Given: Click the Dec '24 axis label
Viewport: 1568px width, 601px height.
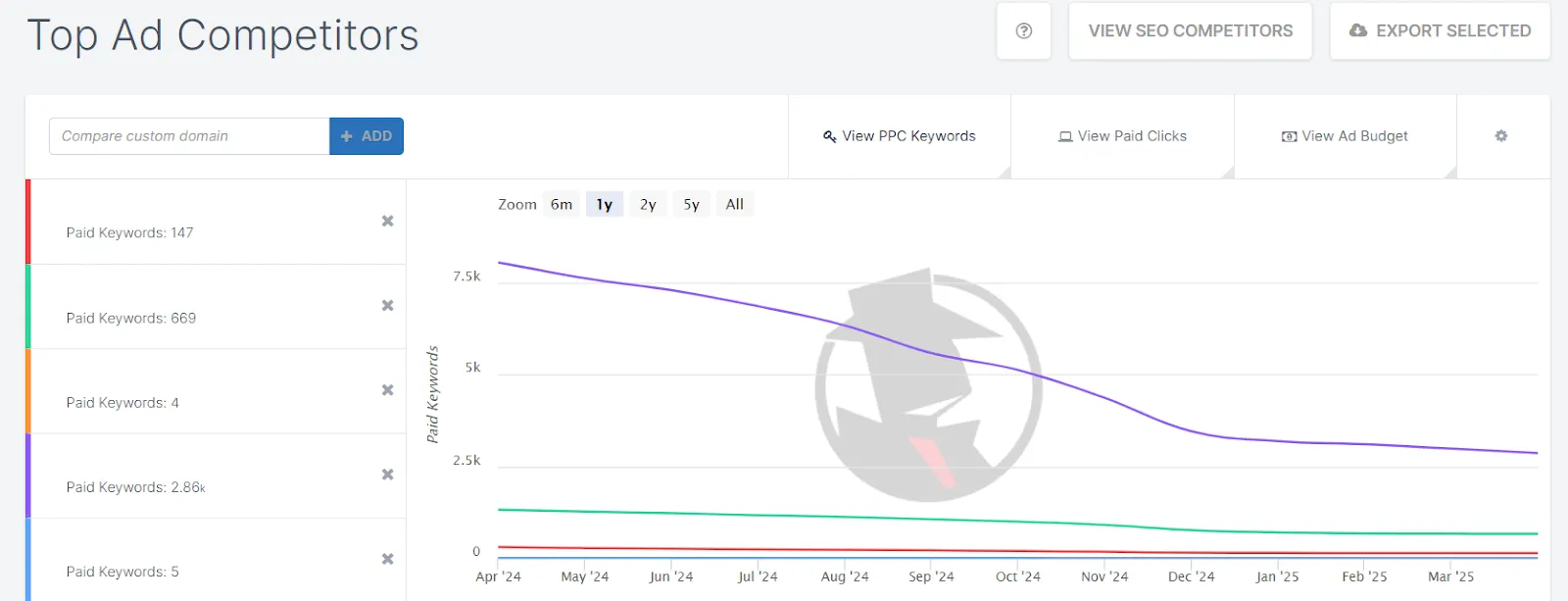Looking at the screenshot, I should (1191, 576).
